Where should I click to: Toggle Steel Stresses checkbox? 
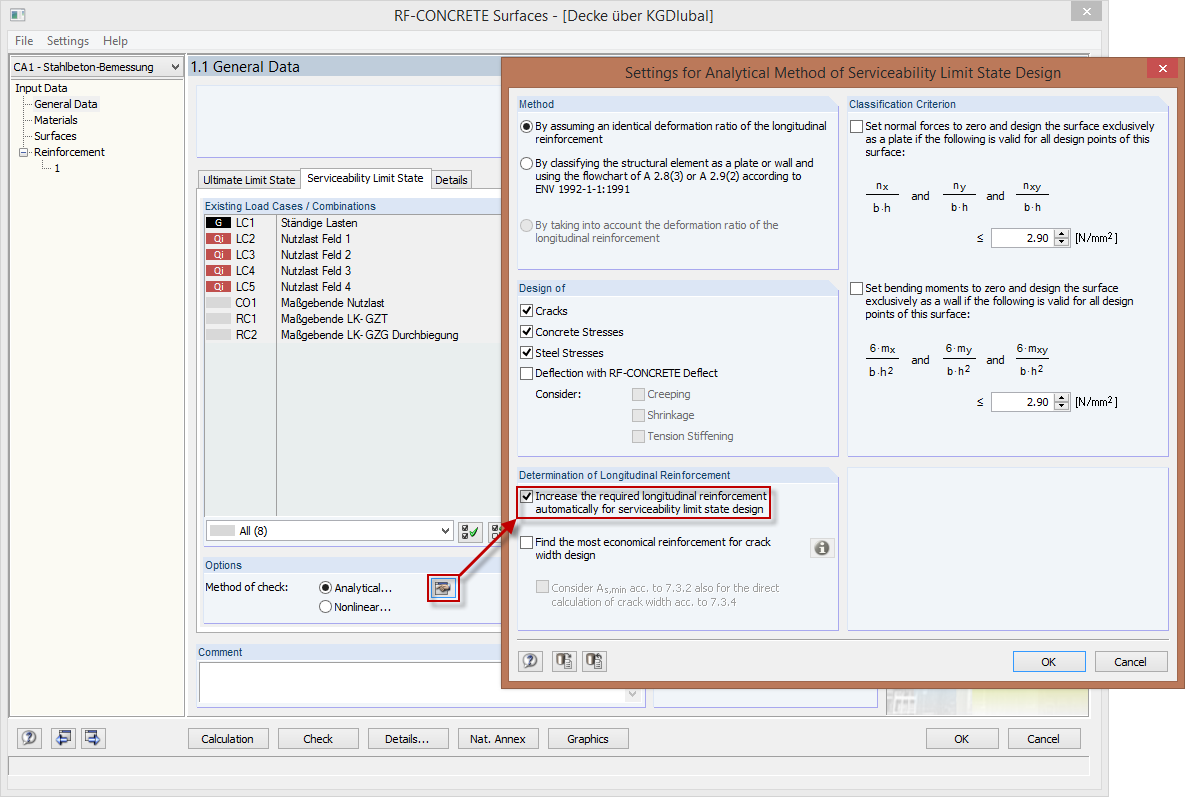[527, 353]
